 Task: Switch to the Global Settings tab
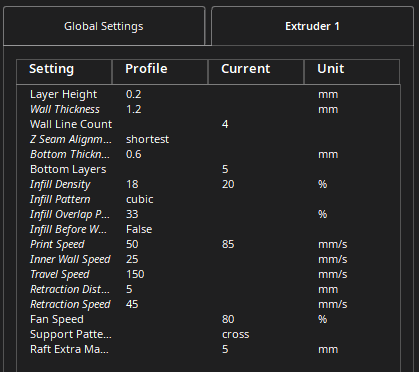pos(104,26)
